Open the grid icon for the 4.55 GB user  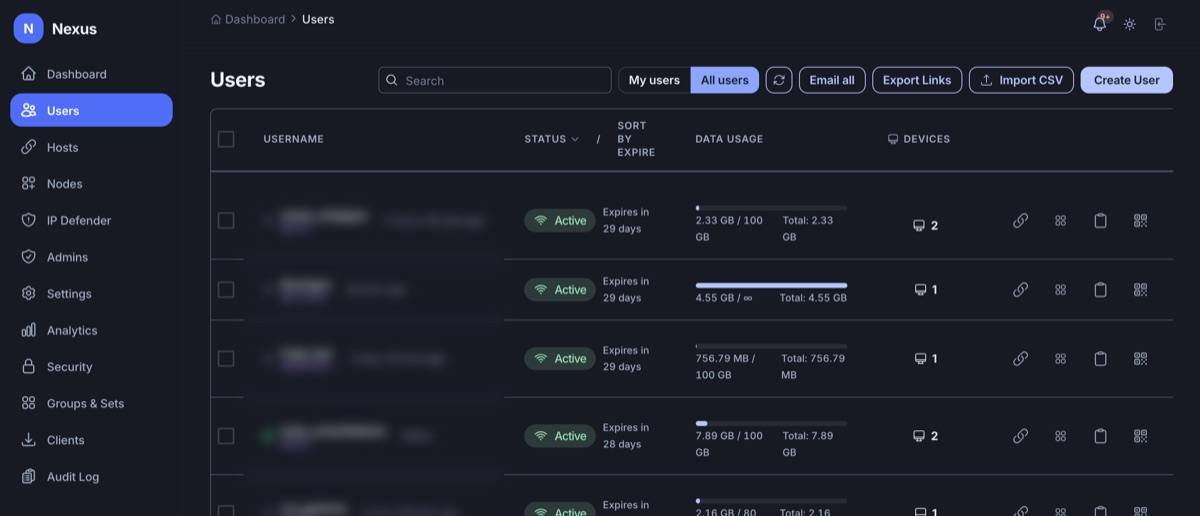click(1061, 289)
